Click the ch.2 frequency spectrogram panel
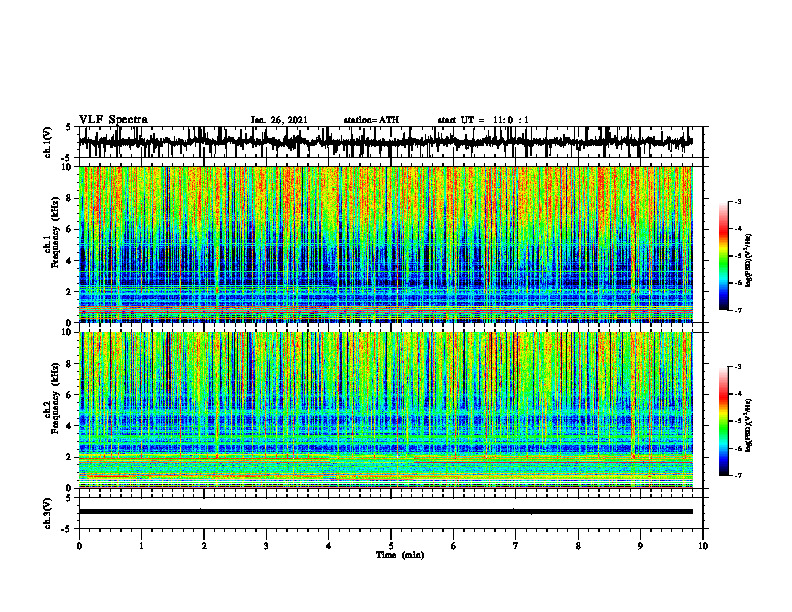 click(x=385, y=410)
